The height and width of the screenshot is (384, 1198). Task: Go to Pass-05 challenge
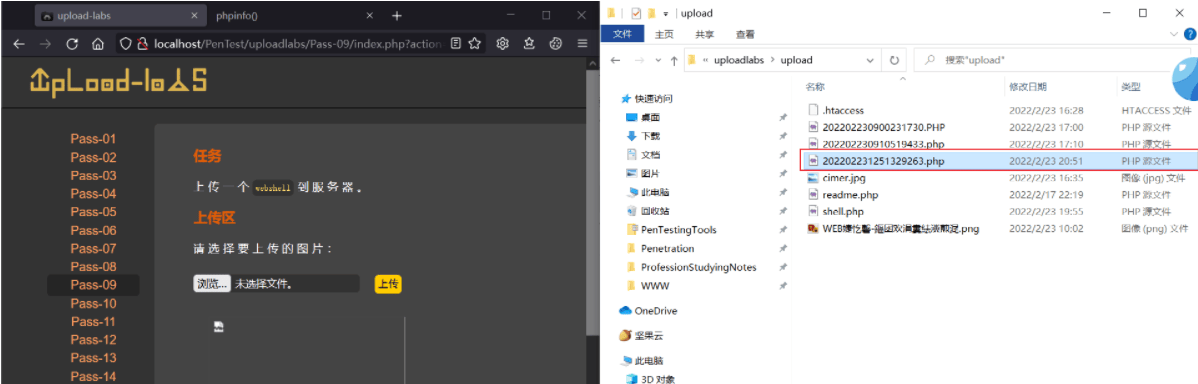[93, 212]
